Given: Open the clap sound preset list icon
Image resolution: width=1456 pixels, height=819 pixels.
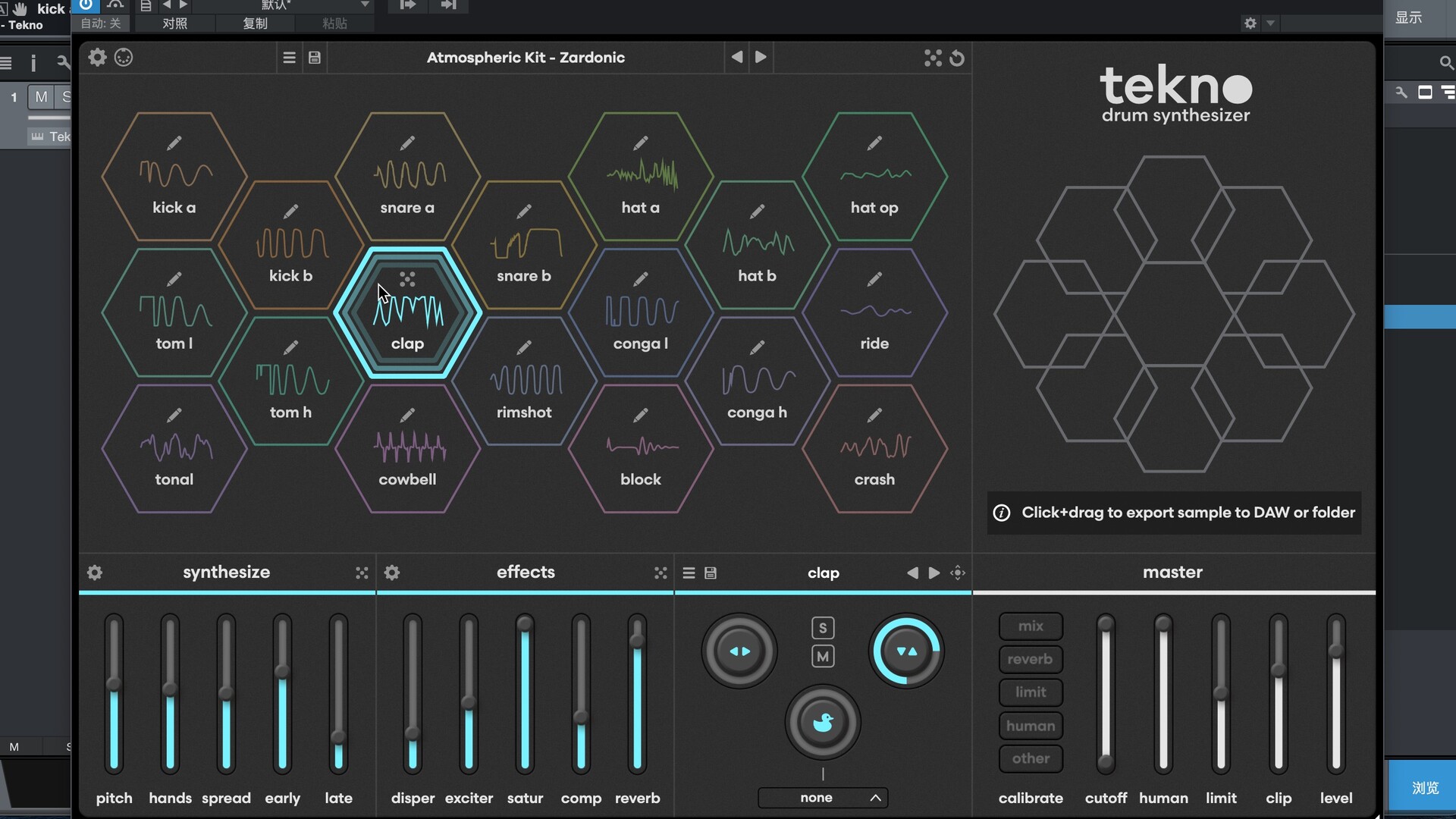Looking at the screenshot, I should point(689,573).
